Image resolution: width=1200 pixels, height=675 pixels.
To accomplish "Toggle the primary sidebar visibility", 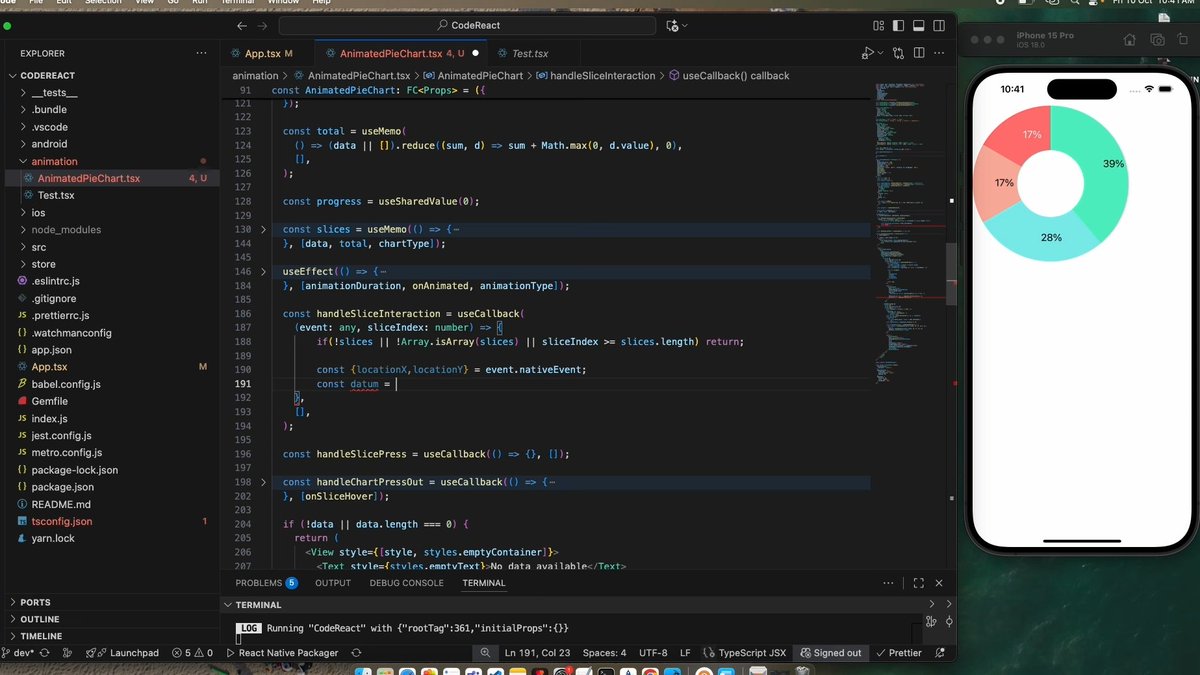I will coord(898,25).
